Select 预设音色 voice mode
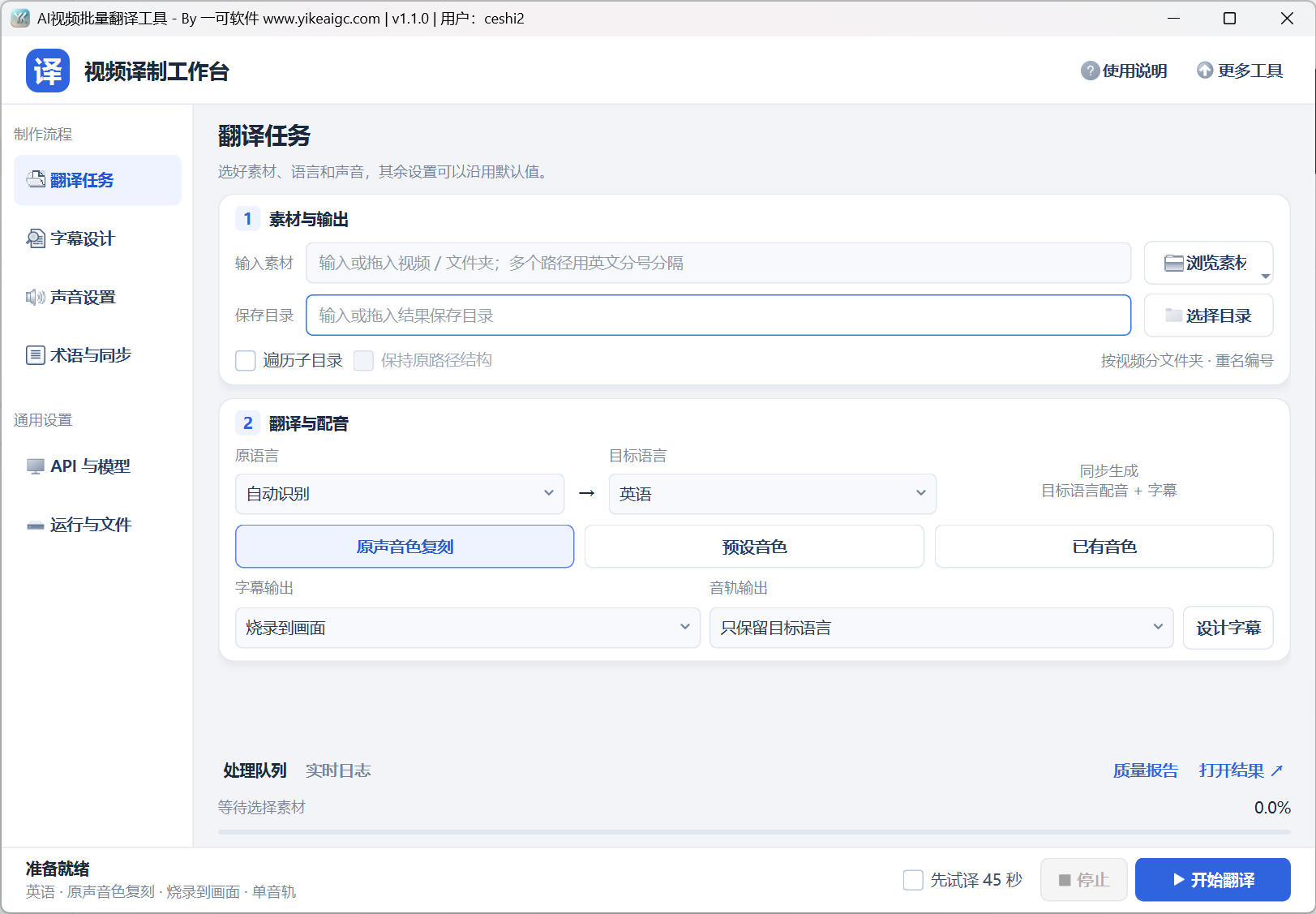 (x=754, y=547)
